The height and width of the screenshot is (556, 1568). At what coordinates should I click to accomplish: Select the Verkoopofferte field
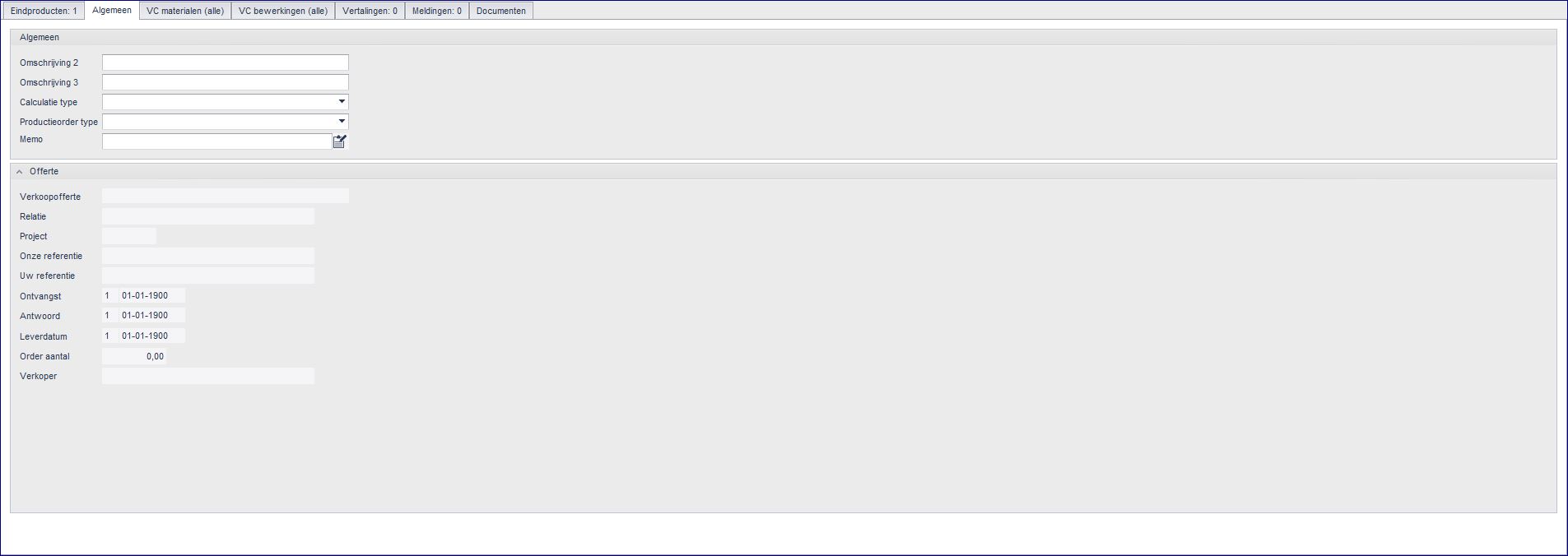[226, 196]
